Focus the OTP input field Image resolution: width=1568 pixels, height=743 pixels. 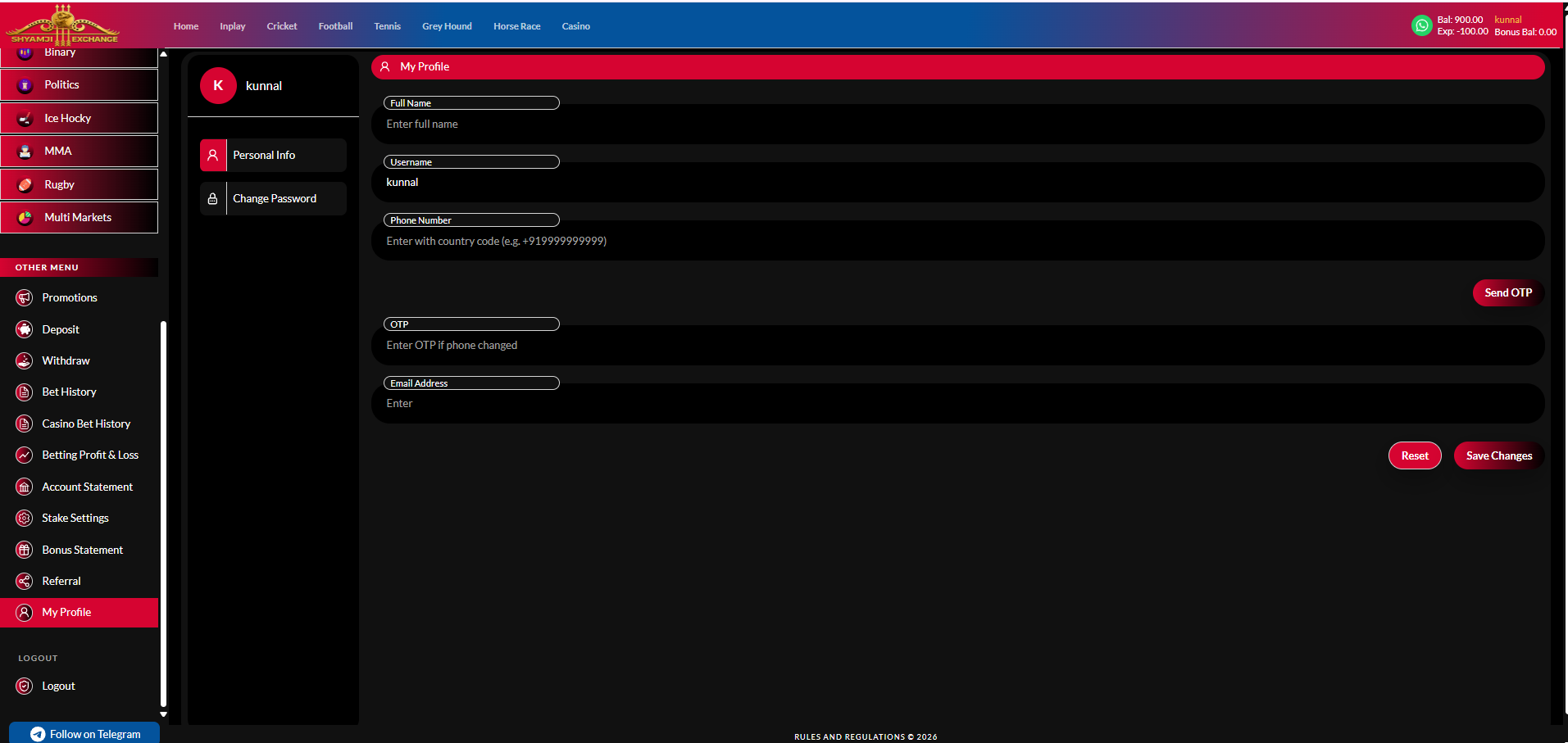pos(958,345)
